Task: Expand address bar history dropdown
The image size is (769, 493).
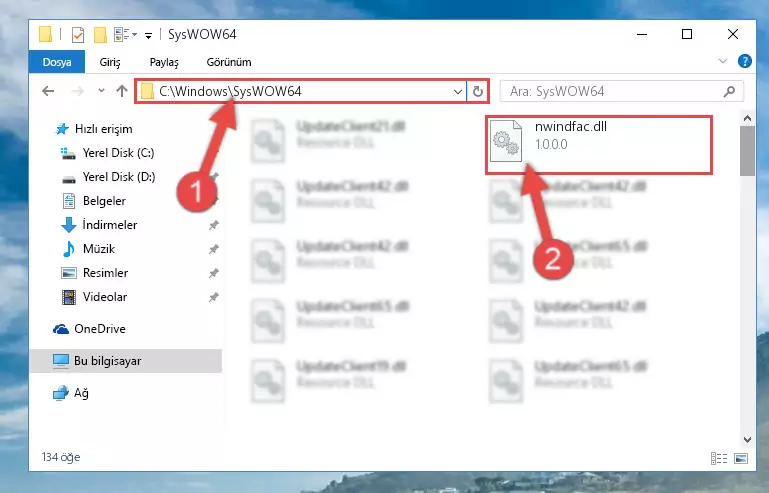Action: [458, 92]
